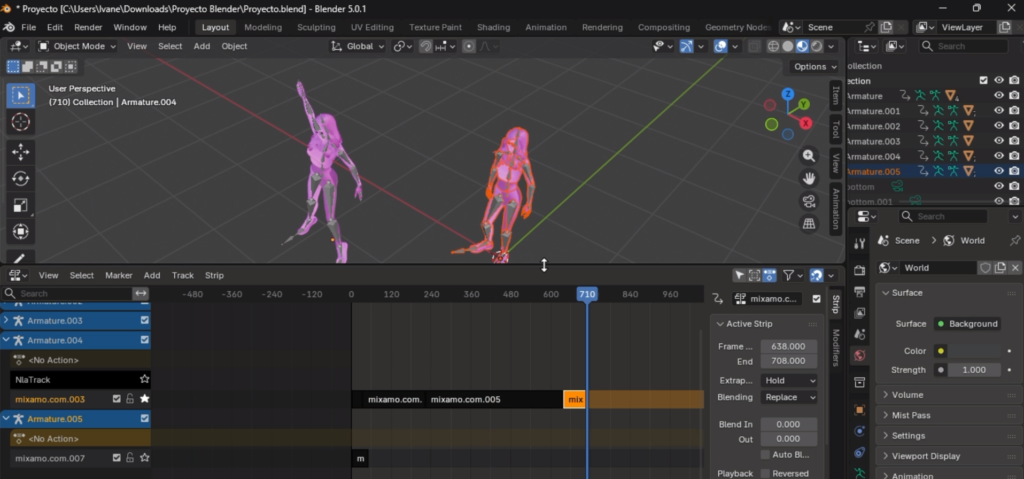The image size is (1024, 479).
Task: Open the World properties tab icon
Action: pos(859,355)
